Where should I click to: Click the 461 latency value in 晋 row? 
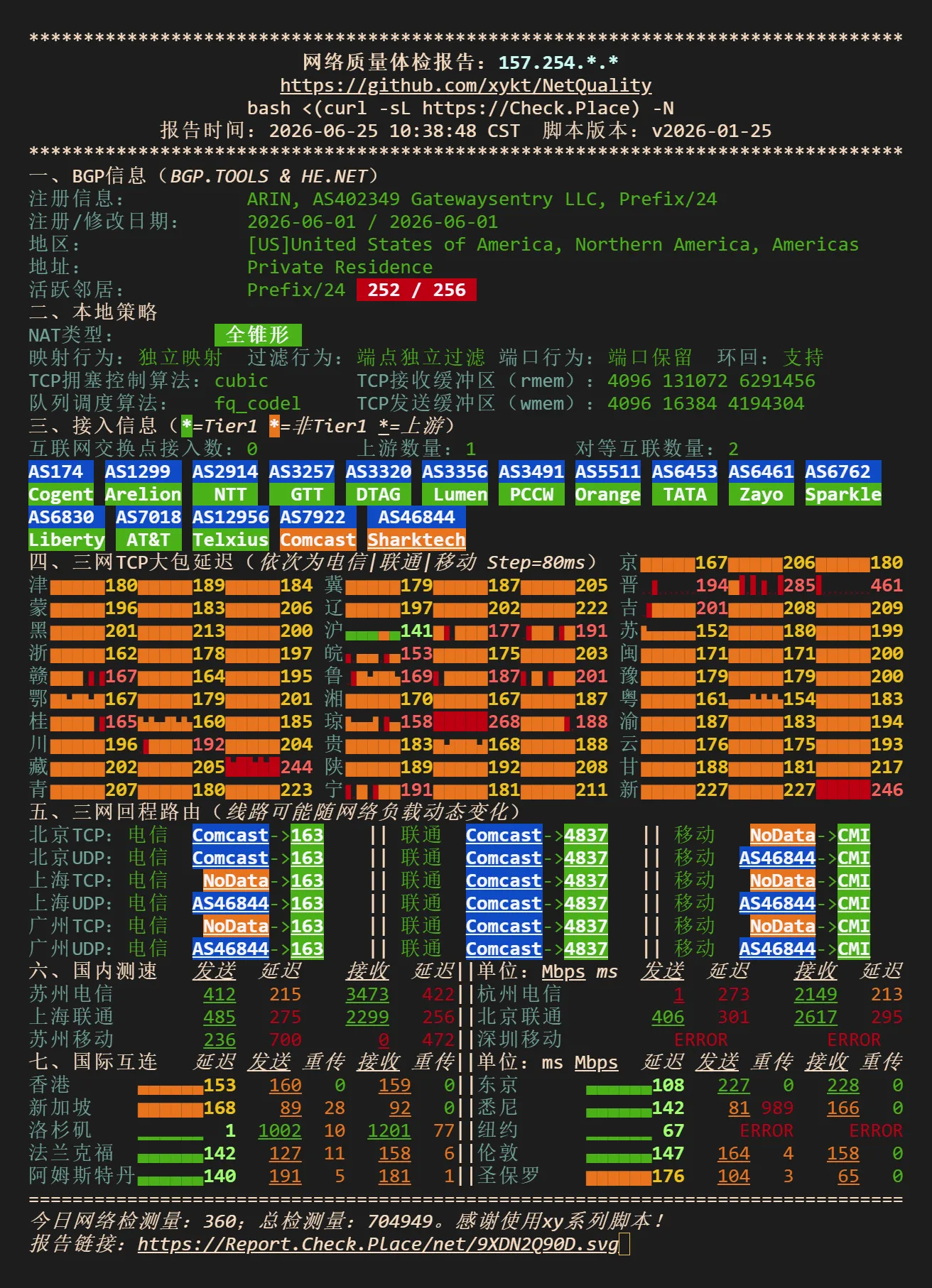point(887,585)
